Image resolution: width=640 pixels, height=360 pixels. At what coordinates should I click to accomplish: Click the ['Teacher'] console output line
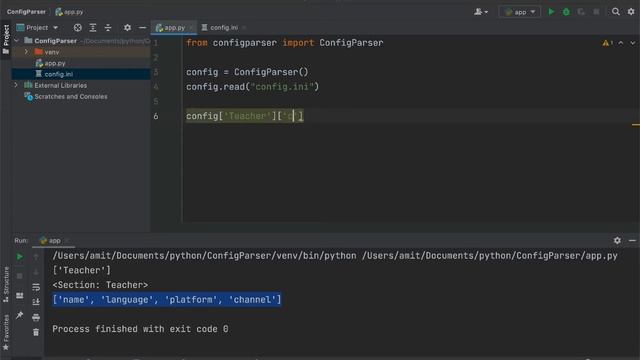82,270
